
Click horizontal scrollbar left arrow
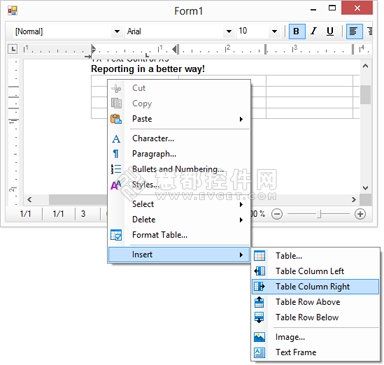[29, 199]
